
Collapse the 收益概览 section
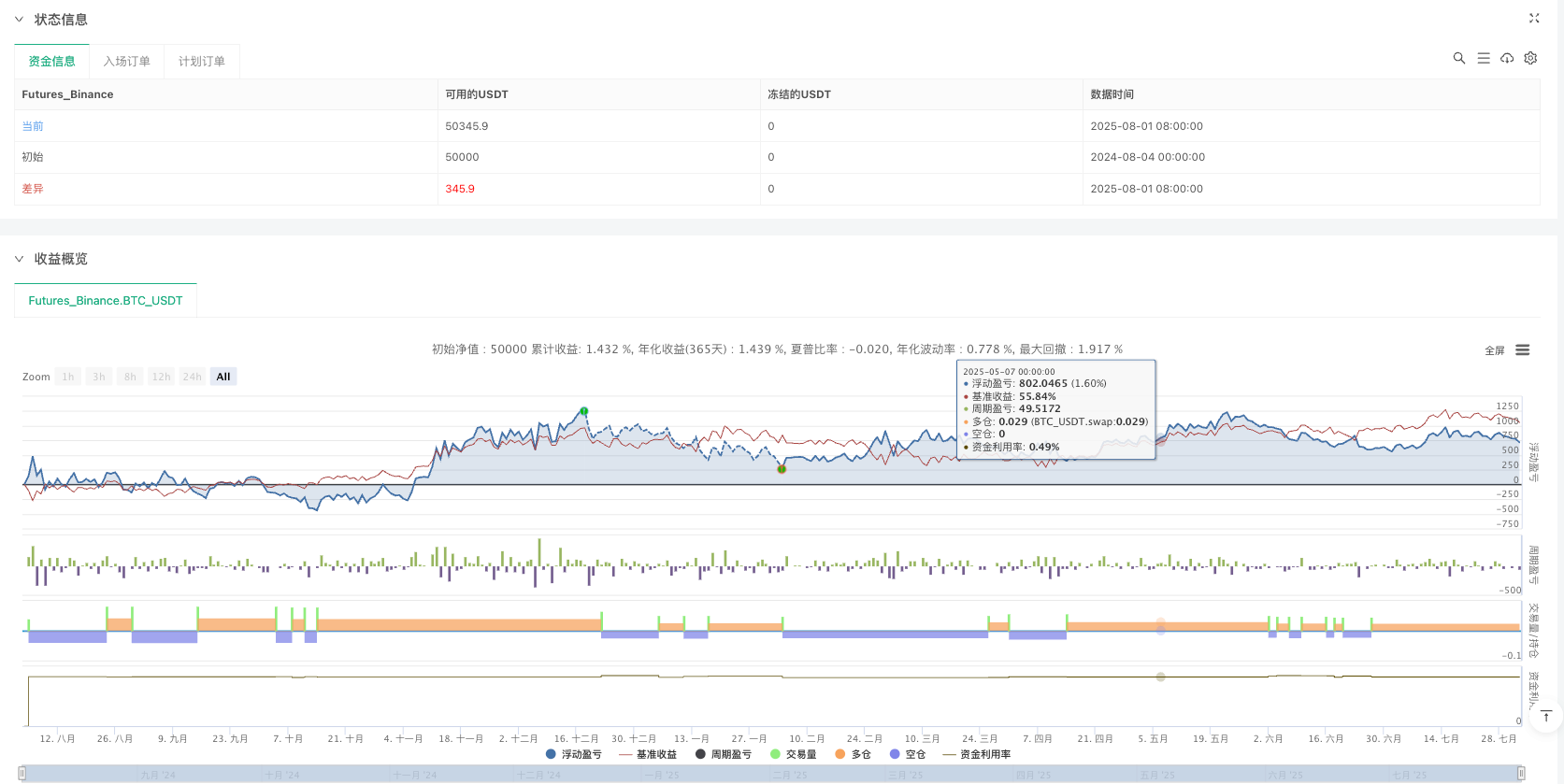20,259
